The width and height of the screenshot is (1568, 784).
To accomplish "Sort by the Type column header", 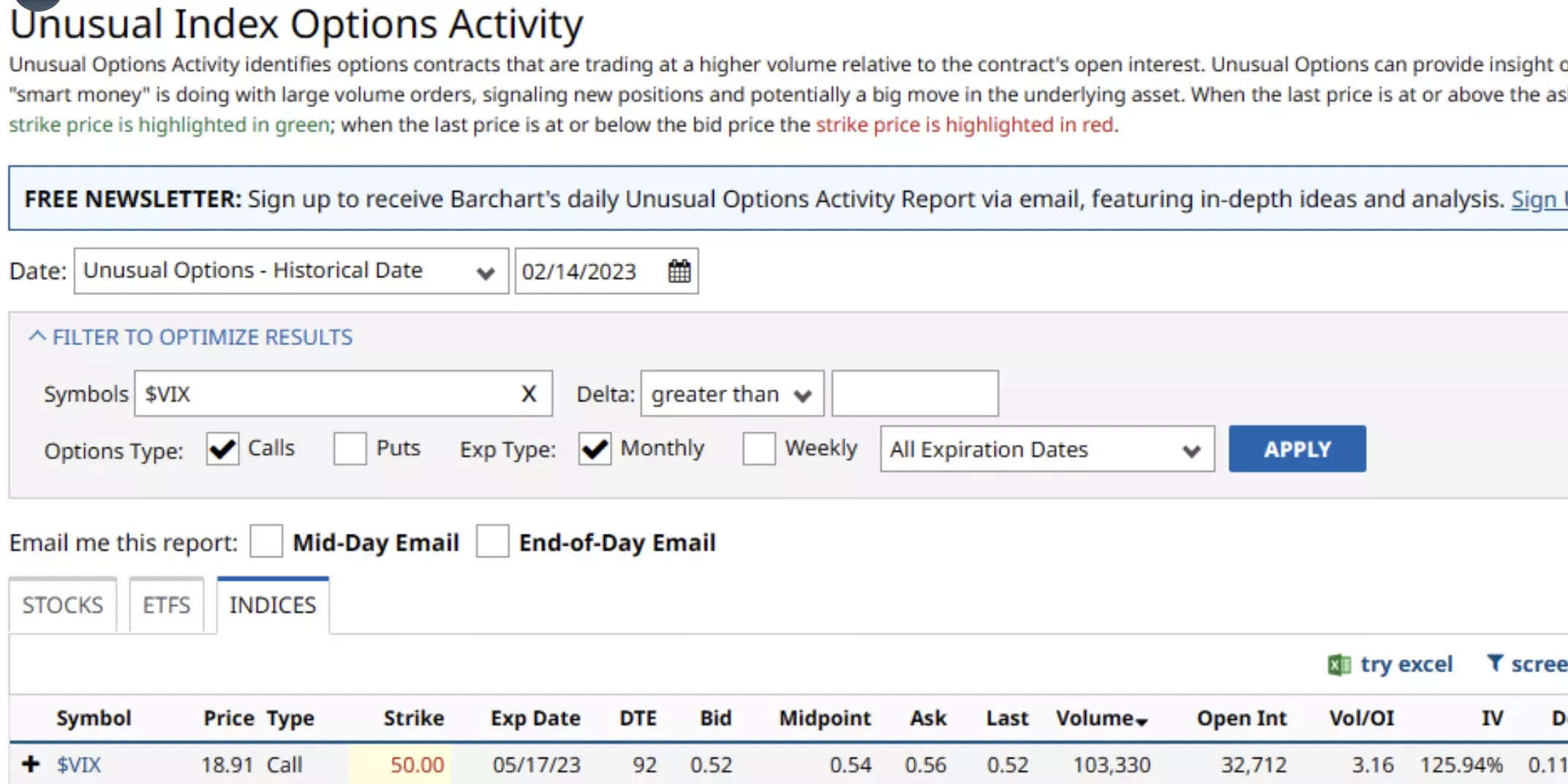I will (x=290, y=718).
